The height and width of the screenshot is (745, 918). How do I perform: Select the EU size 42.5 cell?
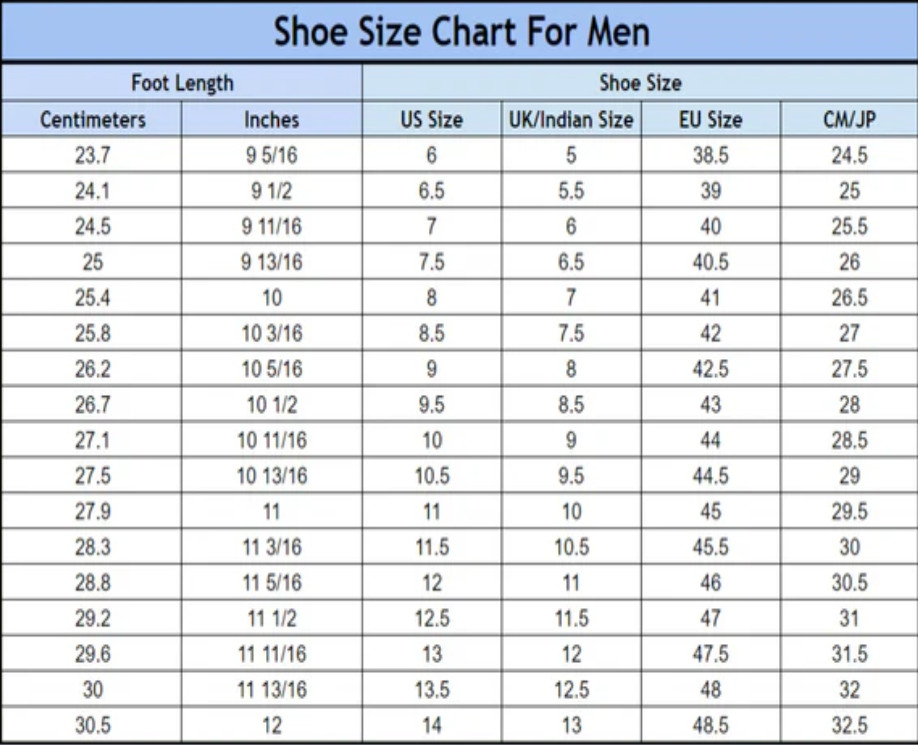710,369
